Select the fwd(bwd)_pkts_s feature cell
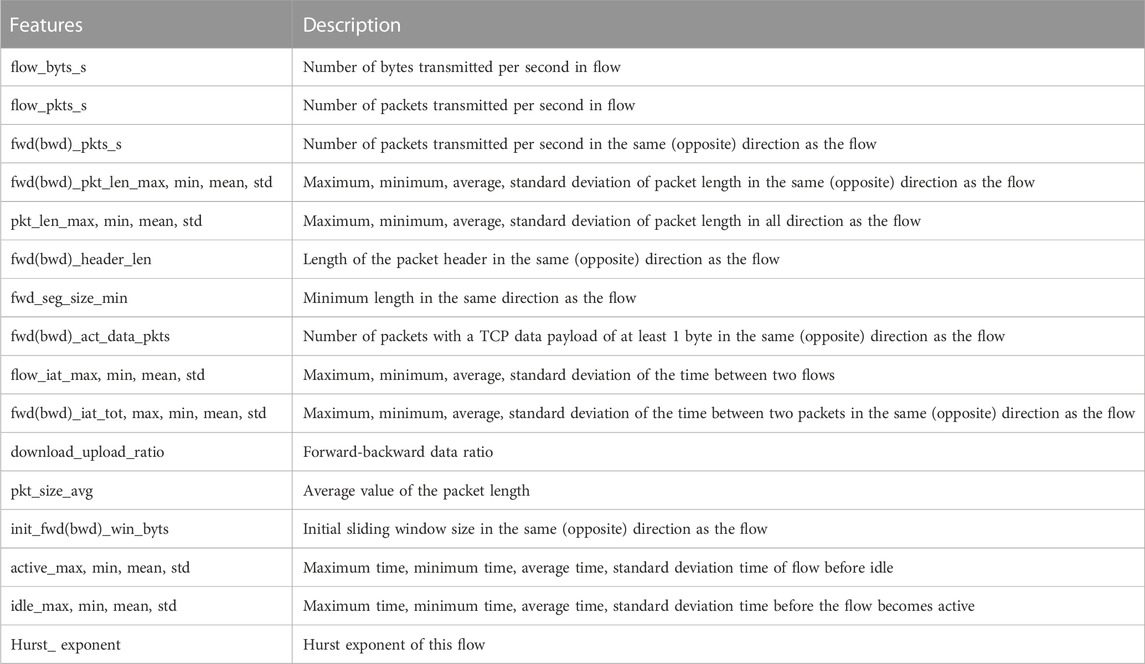This screenshot has width=1145, height=664. [x=146, y=144]
